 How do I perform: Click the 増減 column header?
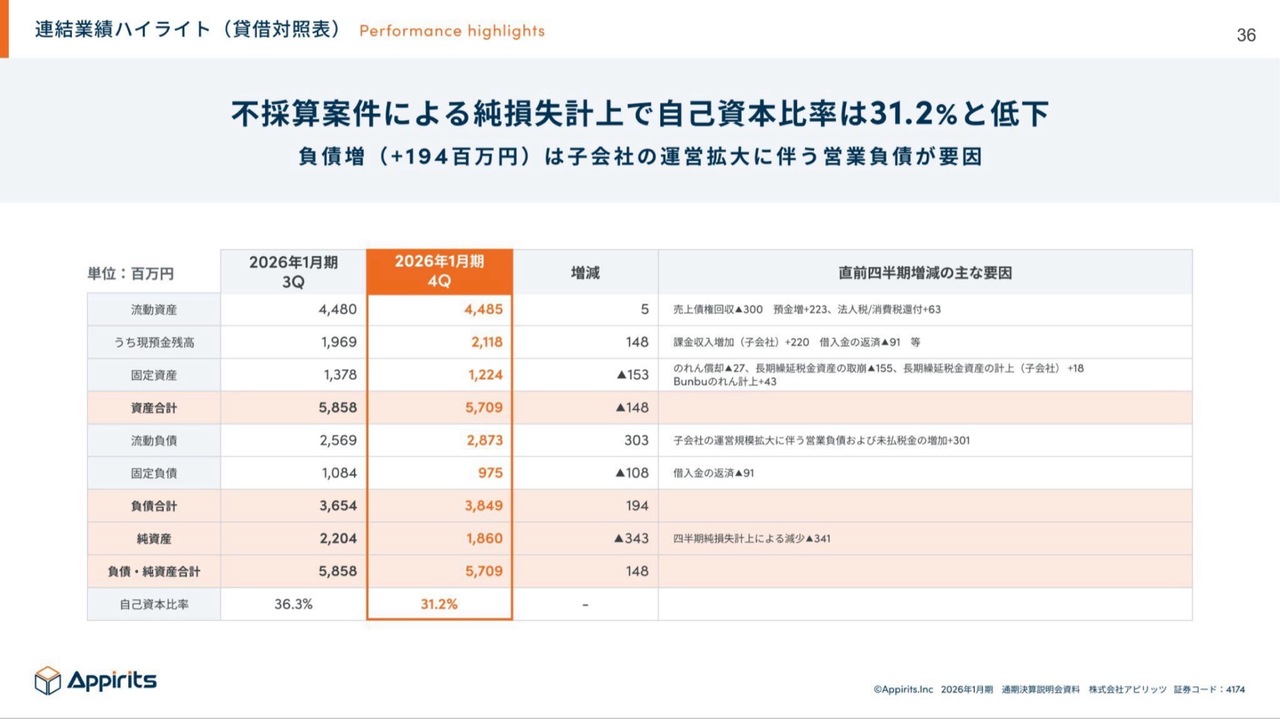click(585, 272)
